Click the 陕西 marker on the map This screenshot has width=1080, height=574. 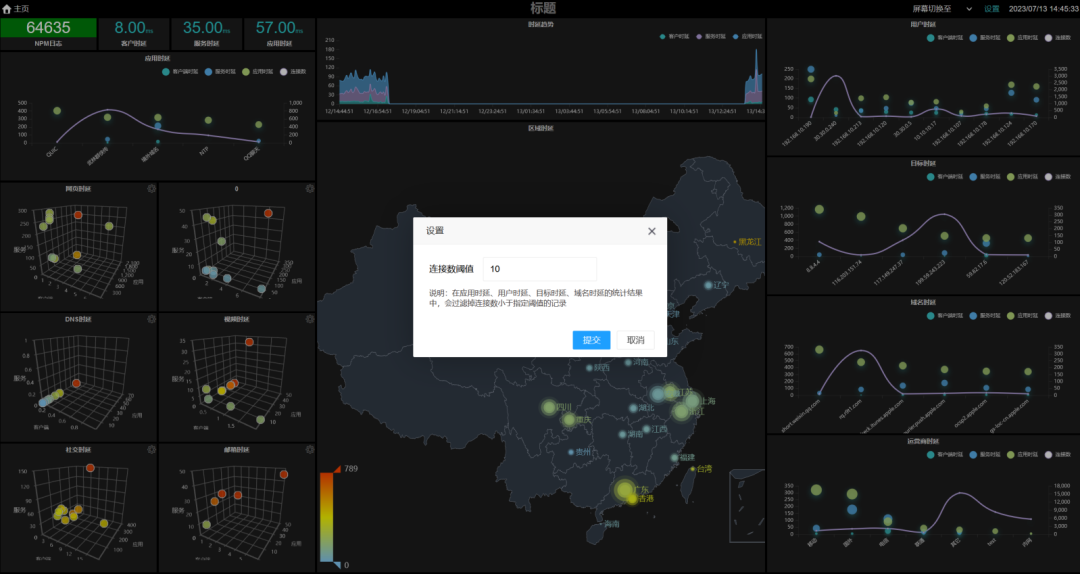[590, 368]
